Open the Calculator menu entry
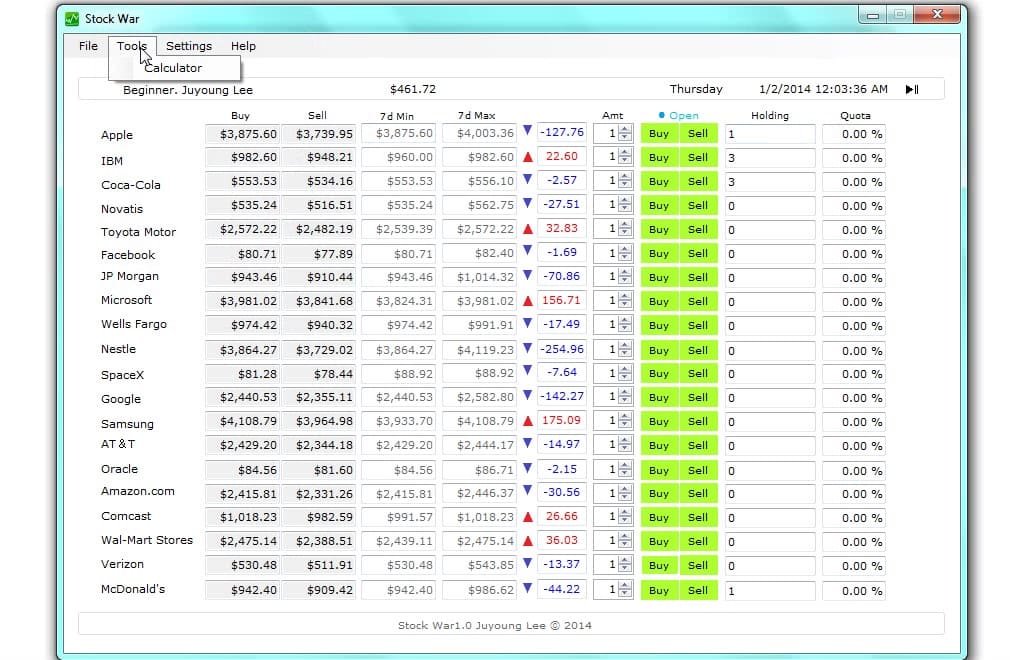Viewport: 1010px width, 660px height. 173,68
